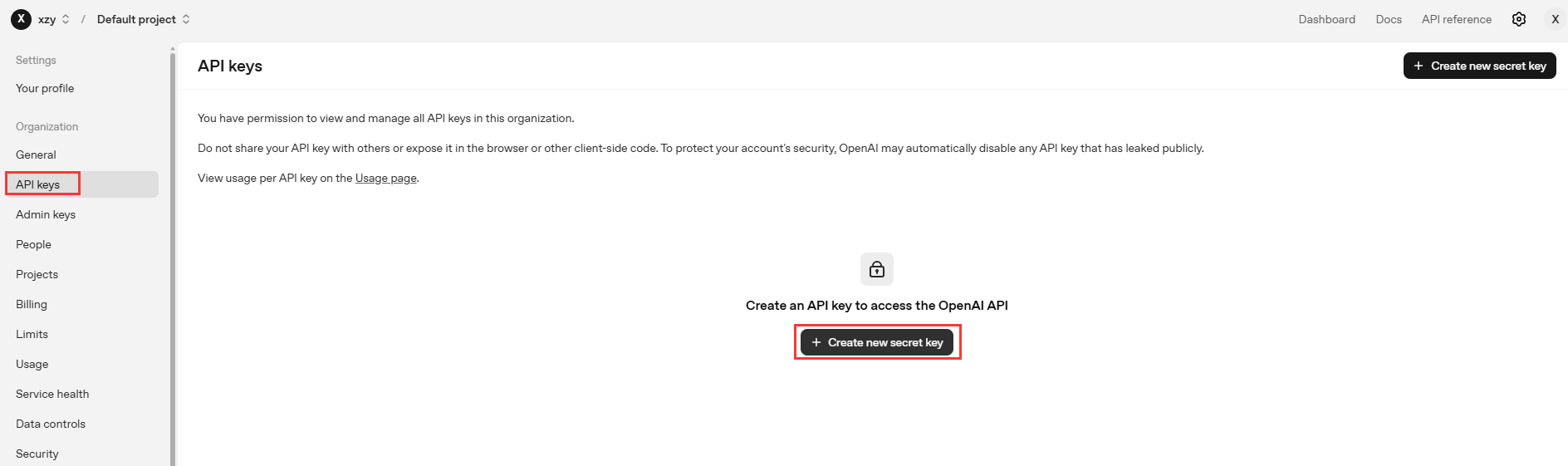1568x466 pixels.
Task: Open Data controls in the sidebar
Action: pyautogui.click(x=51, y=424)
